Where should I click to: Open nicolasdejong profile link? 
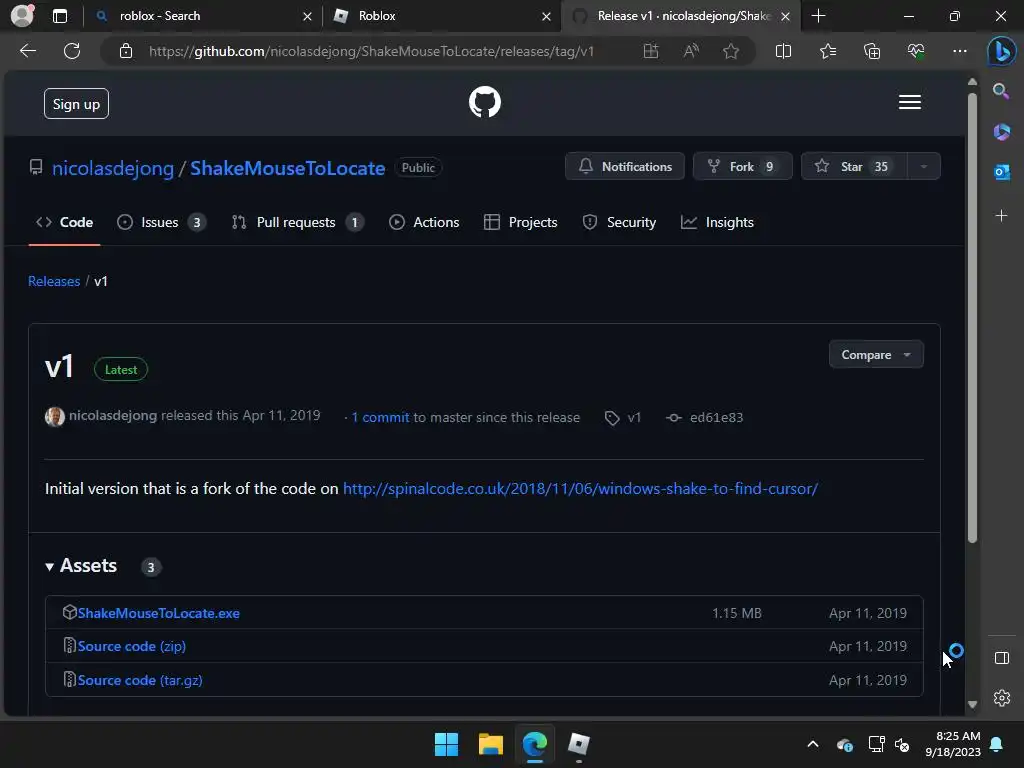113,168
